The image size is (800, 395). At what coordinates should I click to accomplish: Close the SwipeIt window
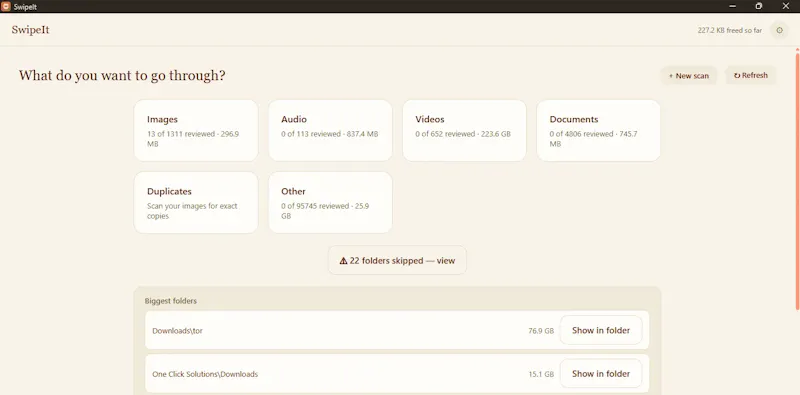(786, 6)
